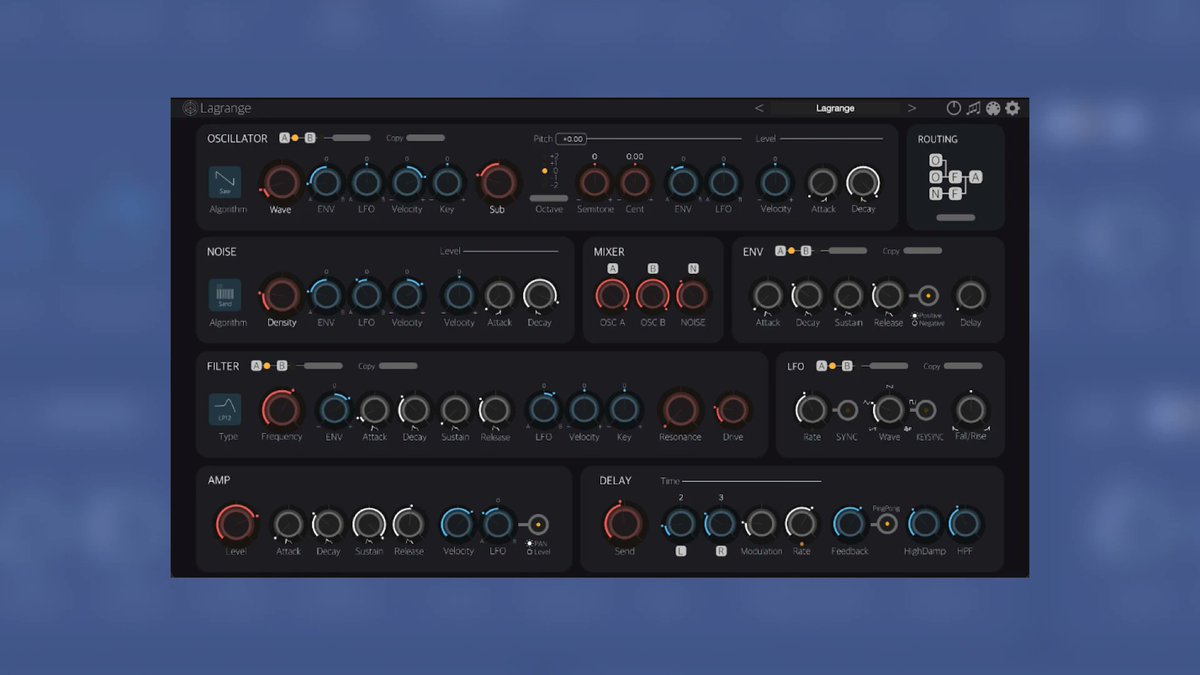Toggle the Amp LFO PAN/Level button
This screenshot has height=675, width=1200.
(538, 523)
